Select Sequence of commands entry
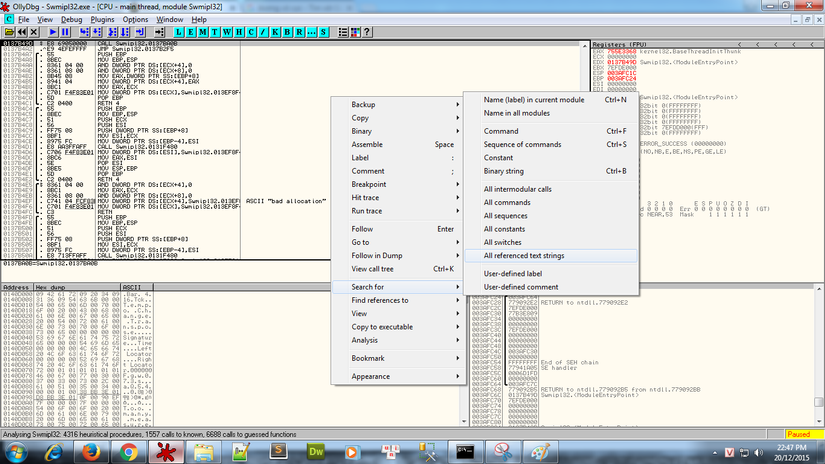The width and height of the screenshot is (825, 464). pos(551,144)
